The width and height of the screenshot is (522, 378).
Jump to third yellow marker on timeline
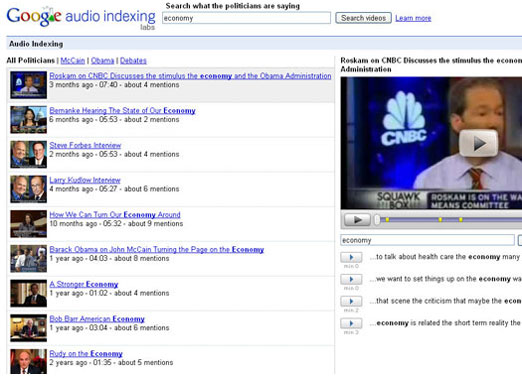[461, 220]
